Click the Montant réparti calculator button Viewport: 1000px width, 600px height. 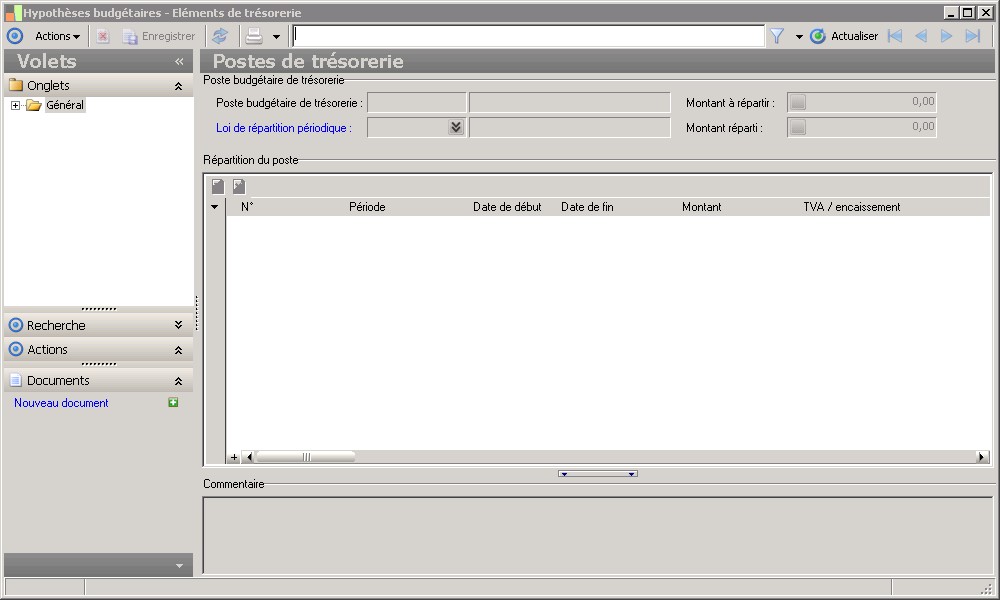[x=798, y=128]
